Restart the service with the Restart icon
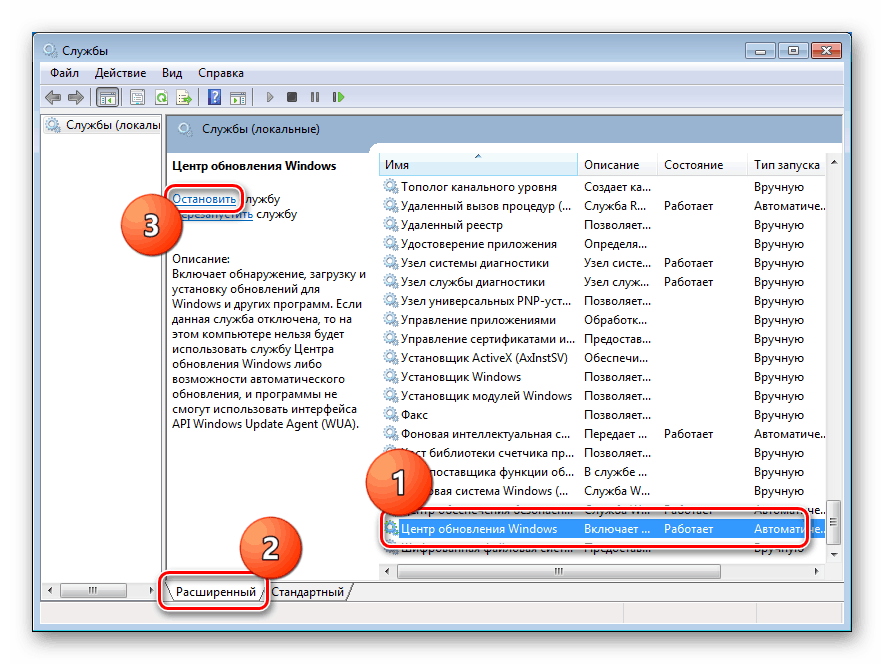Viewport: 884px width, 664px height. point(338,98)
